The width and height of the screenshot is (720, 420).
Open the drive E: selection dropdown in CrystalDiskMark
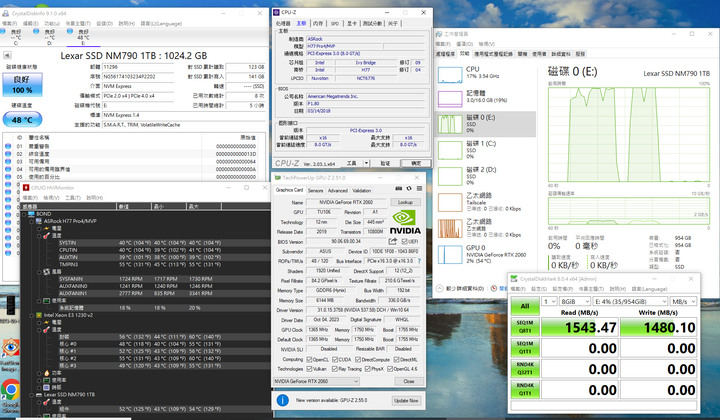pyautogui.click(x=630, y=302)
